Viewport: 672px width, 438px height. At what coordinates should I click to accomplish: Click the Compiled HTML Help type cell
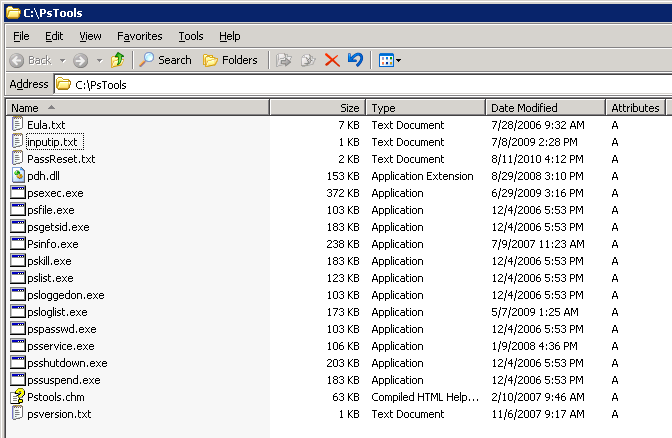coord(425,397)
